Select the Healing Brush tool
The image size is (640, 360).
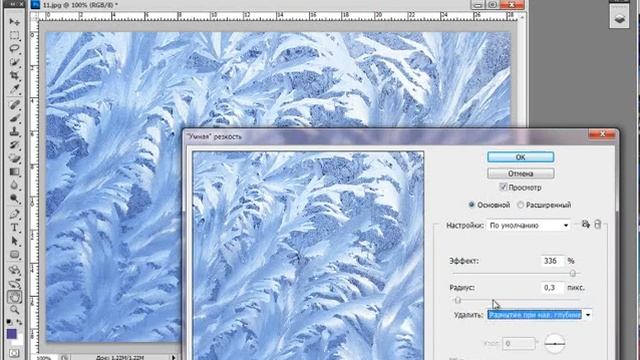coord(14,105)
